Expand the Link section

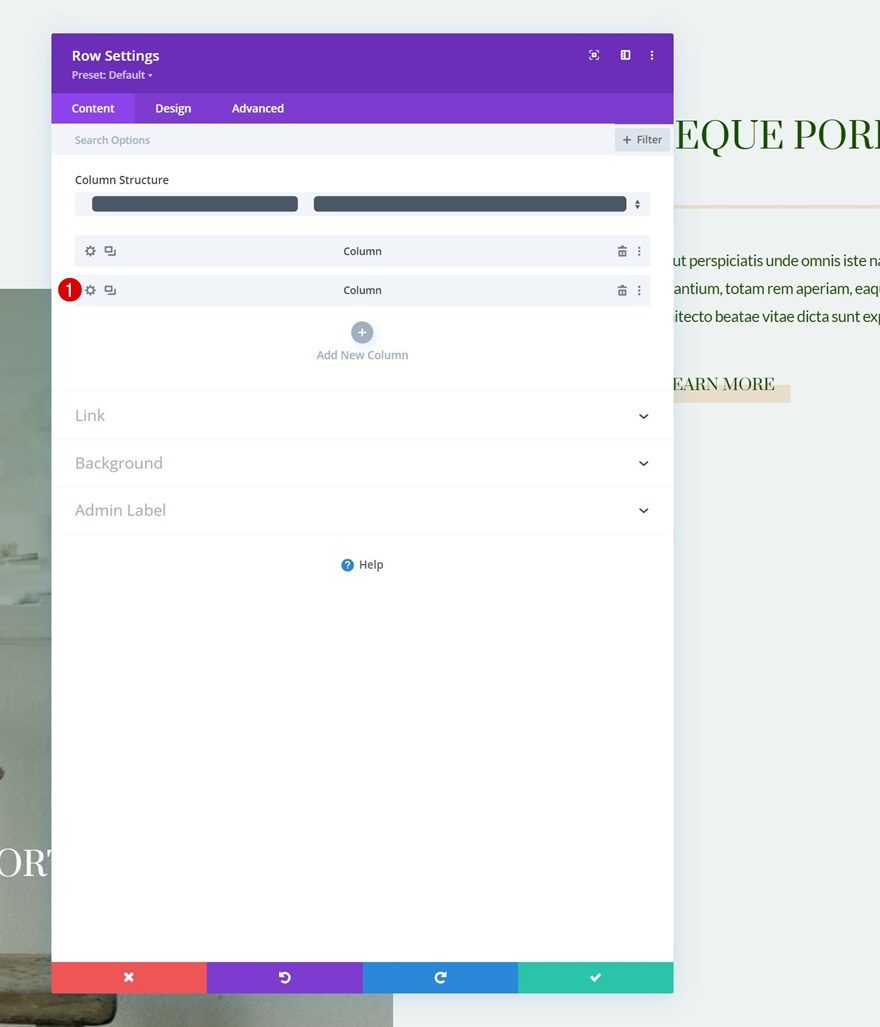tap(362, 416)
